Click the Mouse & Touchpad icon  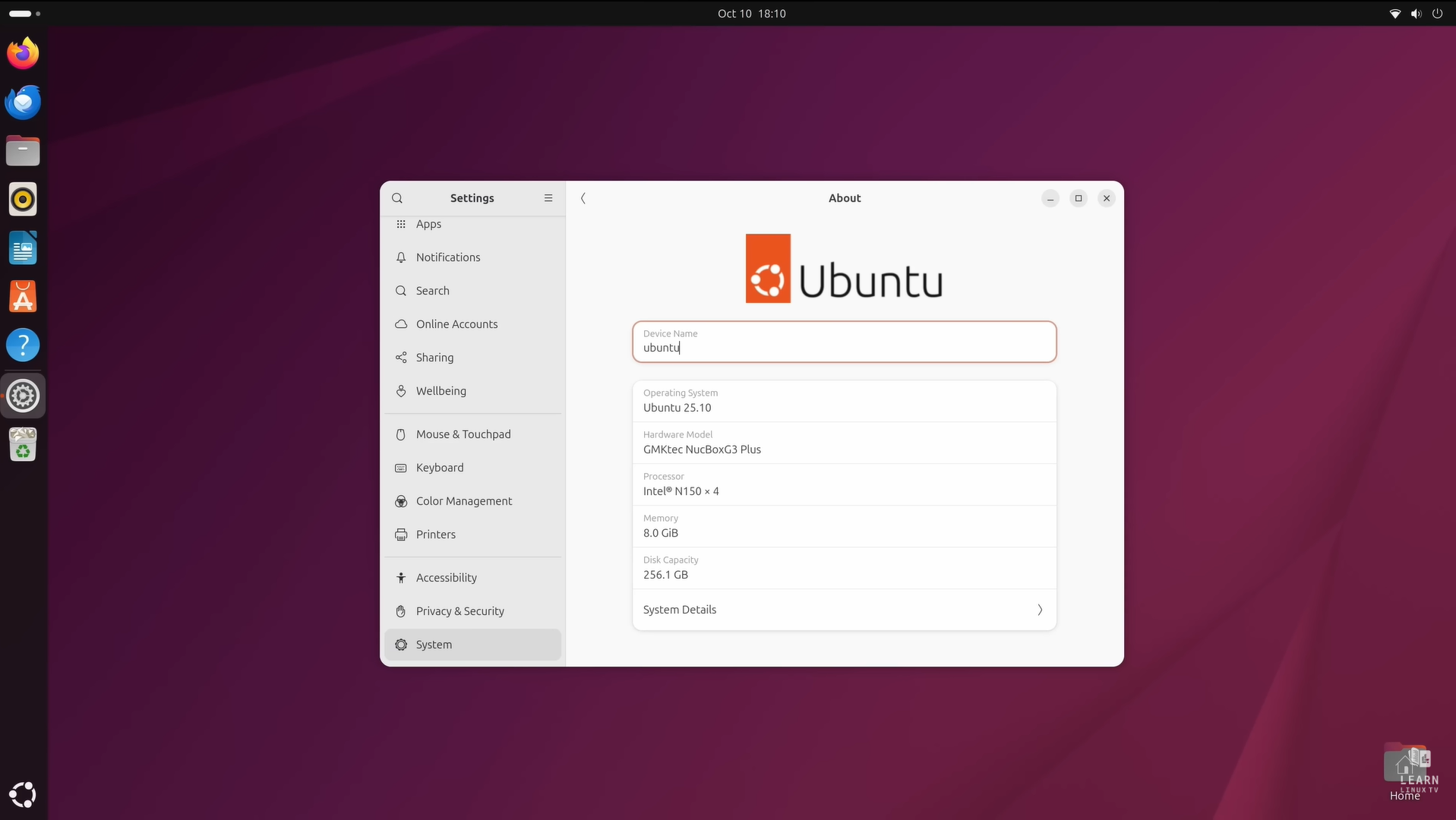pyautogui.click(x=401, y=434)
